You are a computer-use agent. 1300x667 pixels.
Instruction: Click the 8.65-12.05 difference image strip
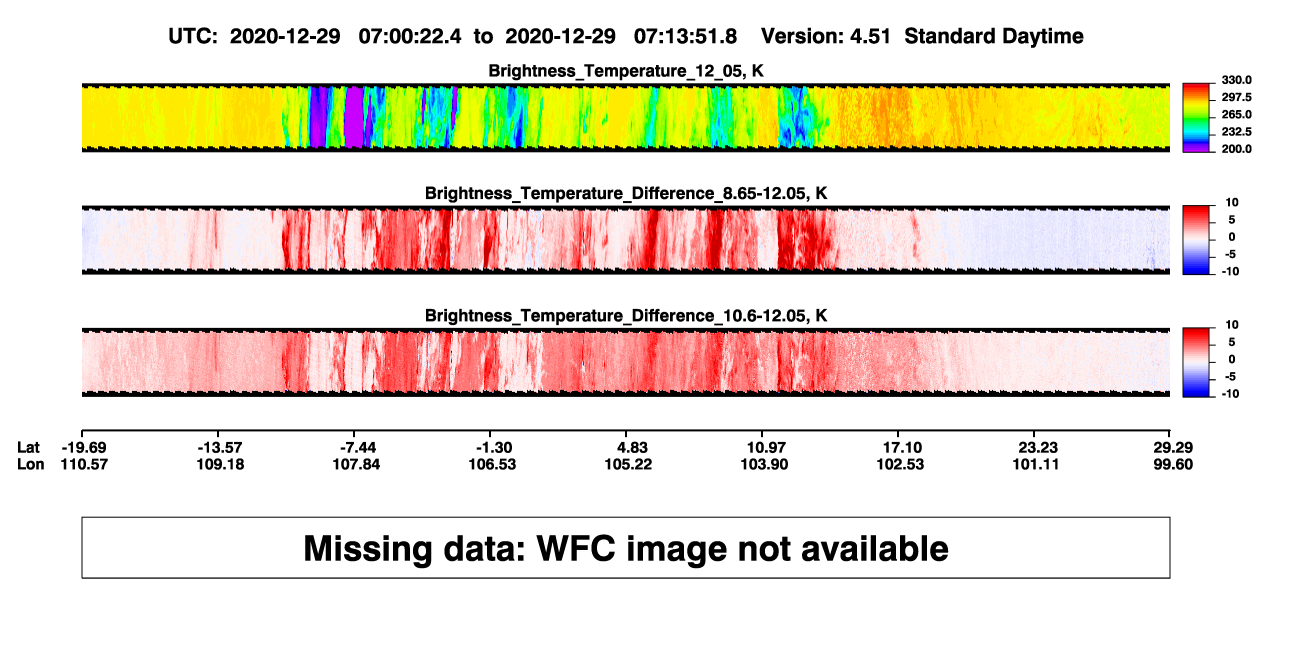626,241
